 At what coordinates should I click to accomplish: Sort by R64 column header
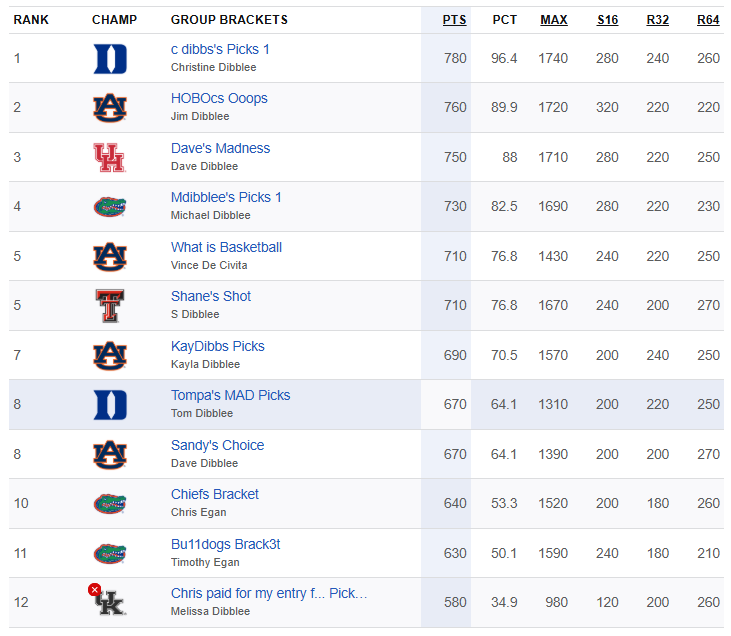point(708,20)
